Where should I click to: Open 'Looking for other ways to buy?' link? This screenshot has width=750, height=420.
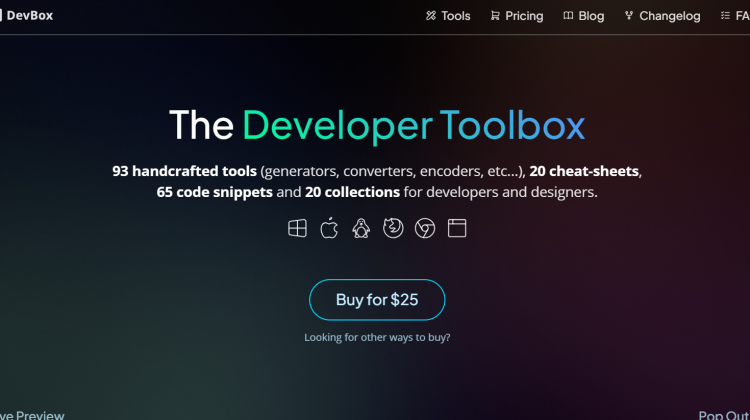click(x=377, y=337)
